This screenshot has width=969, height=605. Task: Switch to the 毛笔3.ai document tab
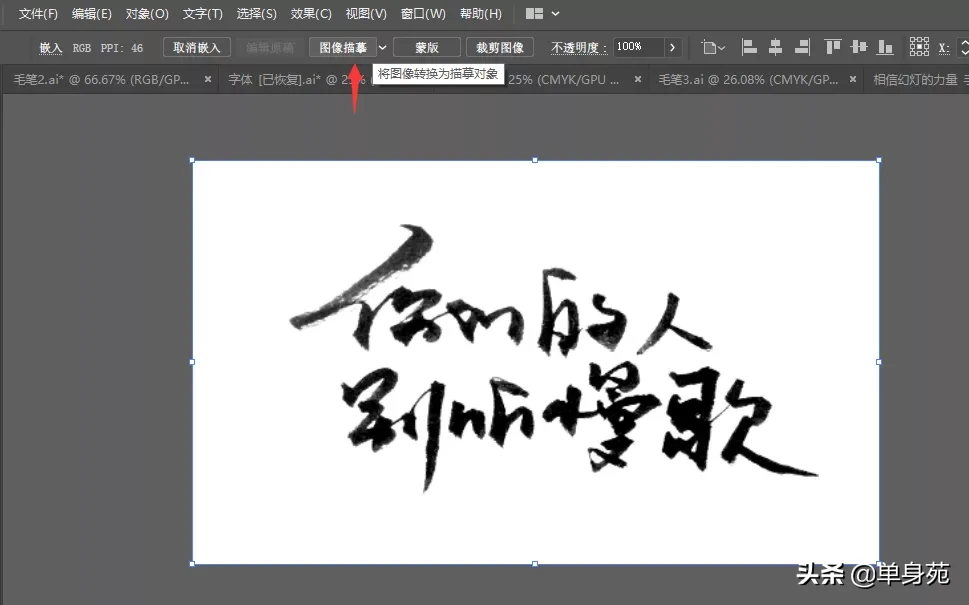(x=748, y=80)
